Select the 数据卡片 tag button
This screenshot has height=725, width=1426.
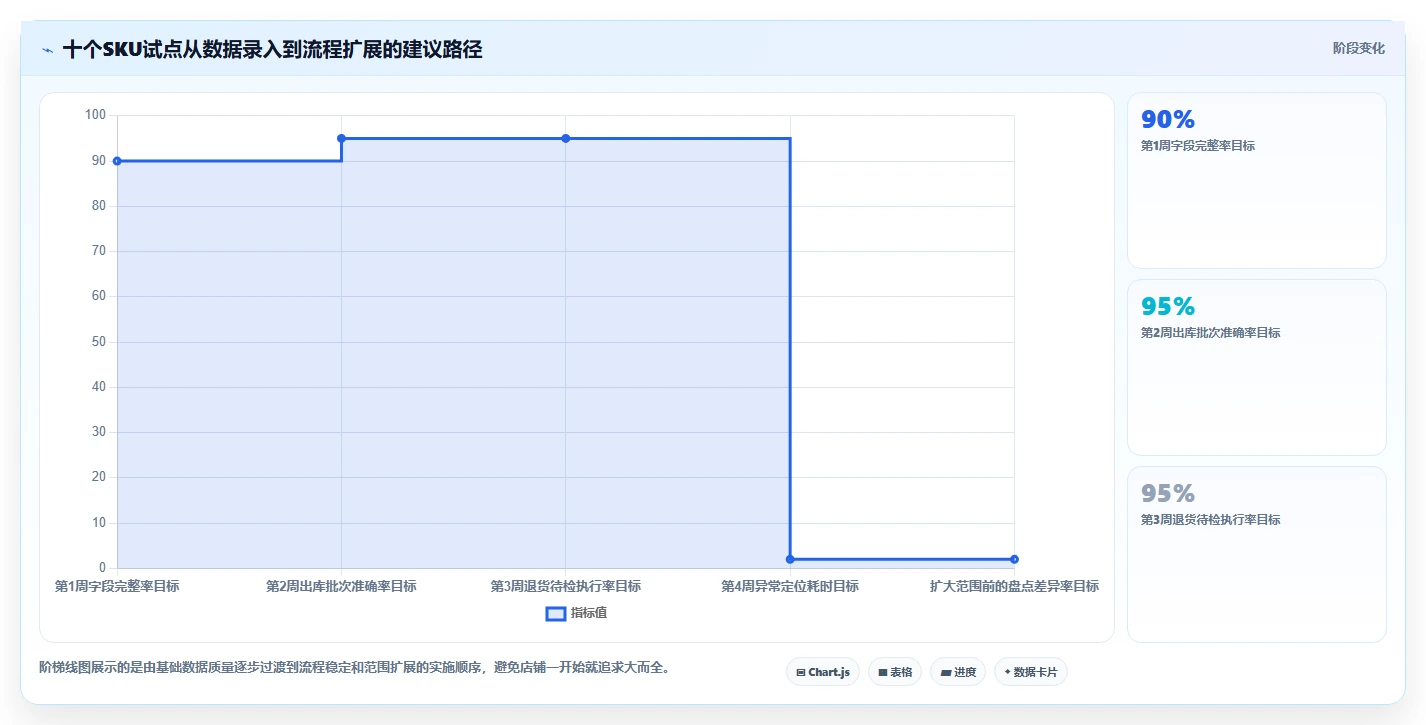coord(1031,672)
